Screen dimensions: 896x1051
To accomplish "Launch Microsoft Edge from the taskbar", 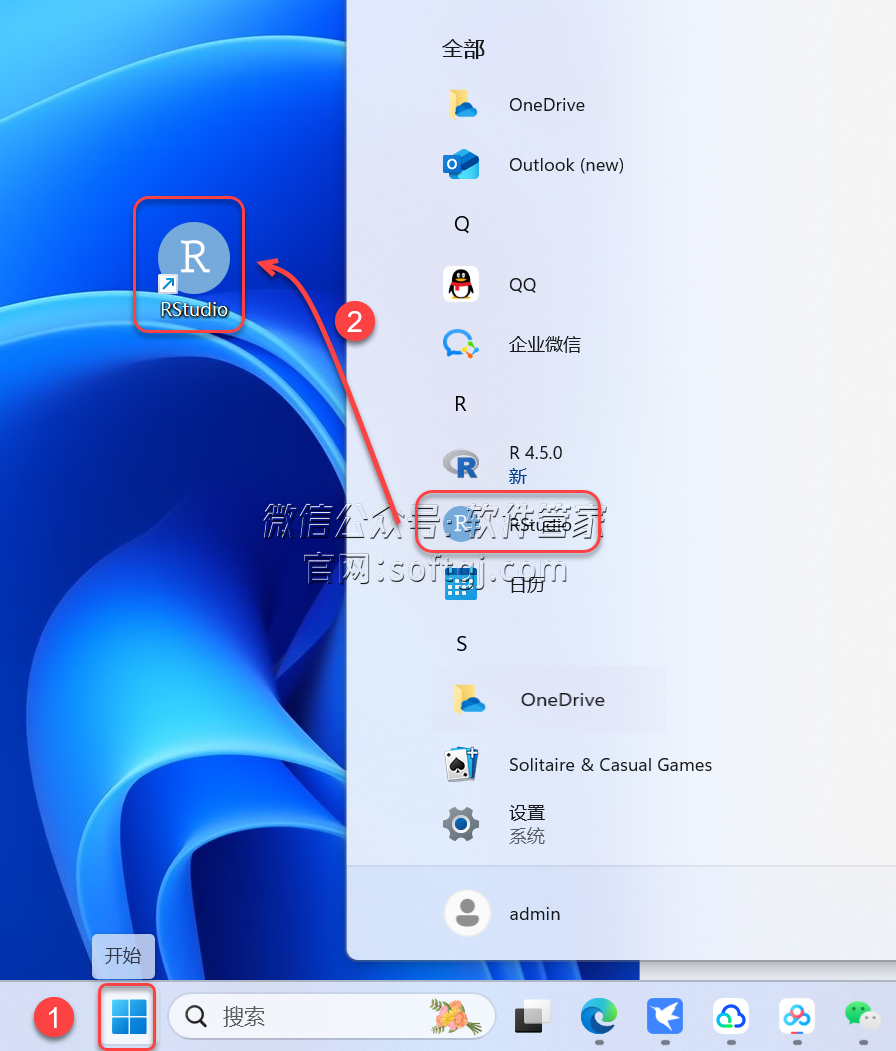I will [x=598, y=1016].
